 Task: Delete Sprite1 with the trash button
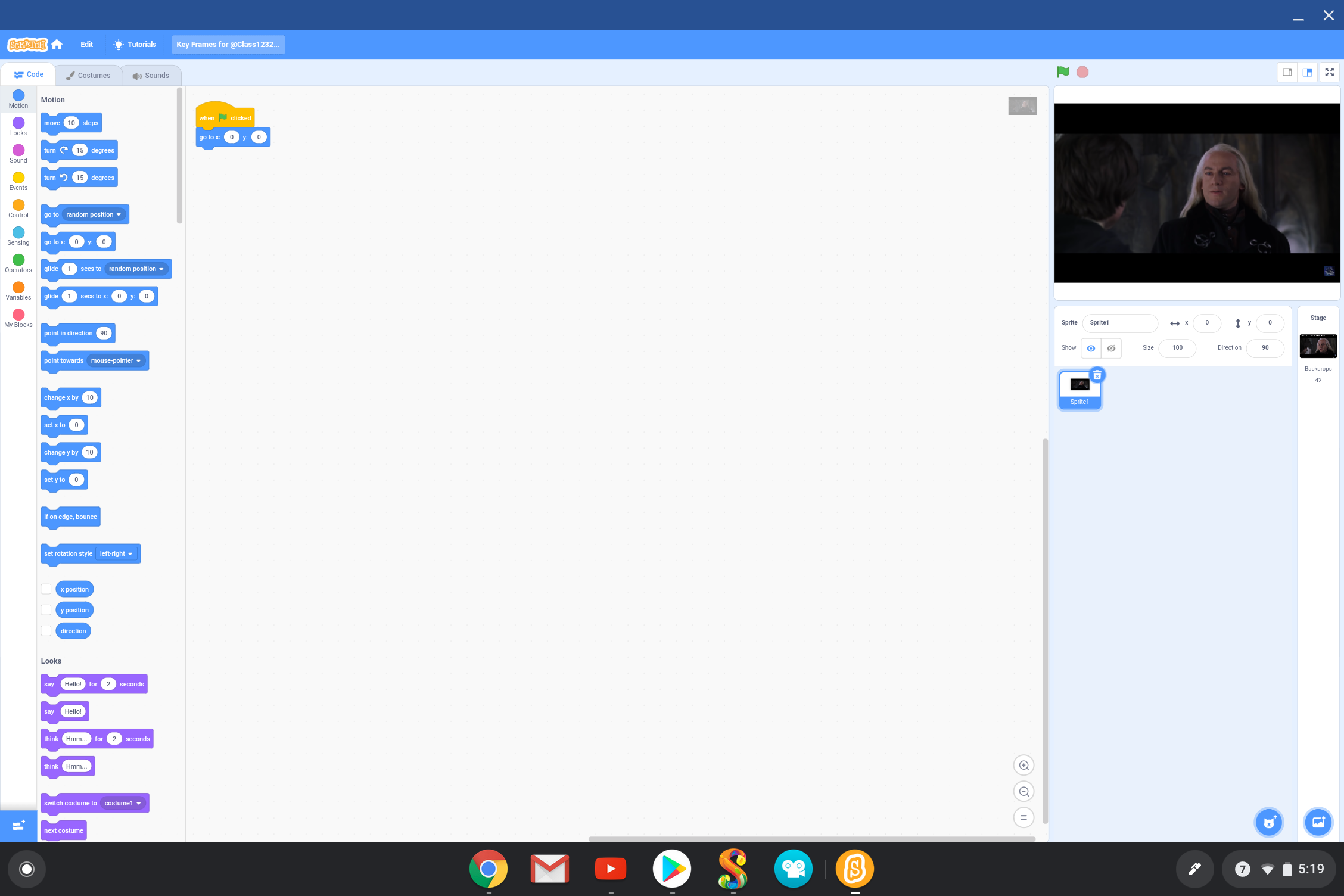(1097, 375)
